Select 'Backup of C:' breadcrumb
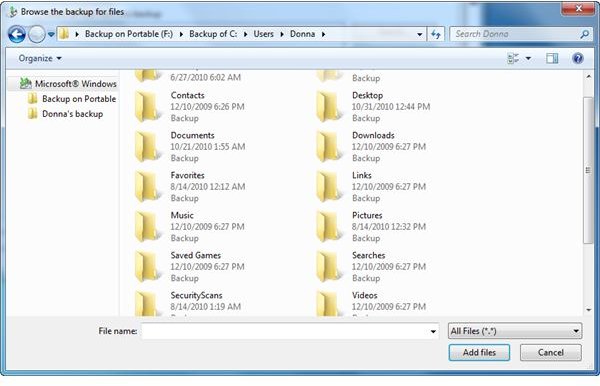Screen dimensions: 600x386 click(213, 34)
